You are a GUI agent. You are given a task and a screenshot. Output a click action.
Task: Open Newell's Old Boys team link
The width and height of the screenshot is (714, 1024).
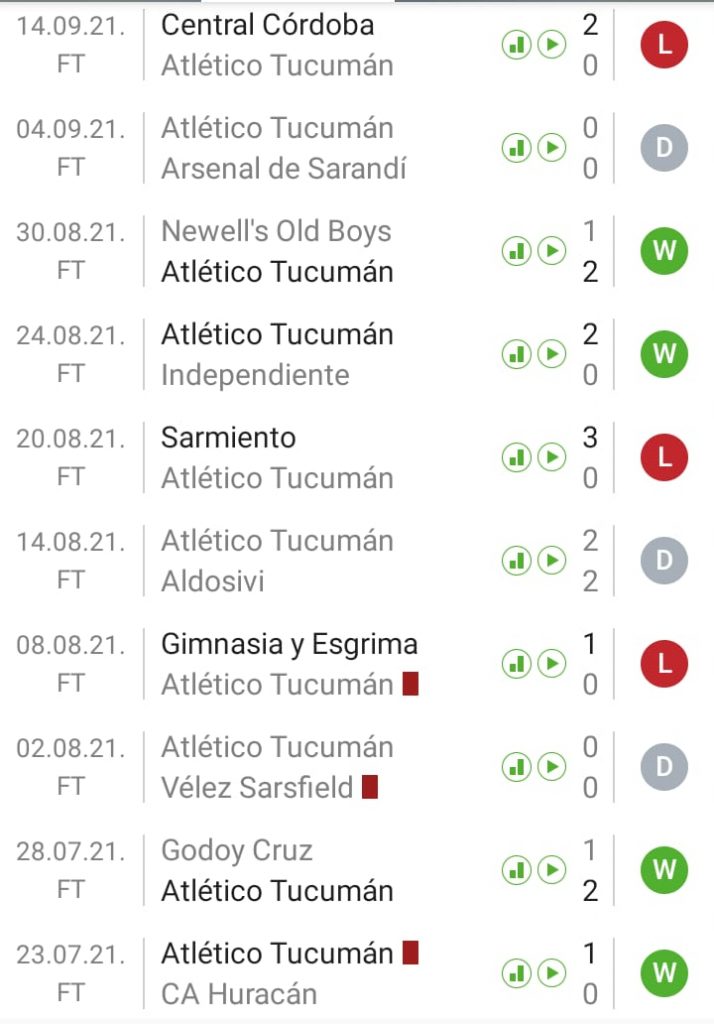[x=276, y=231]
